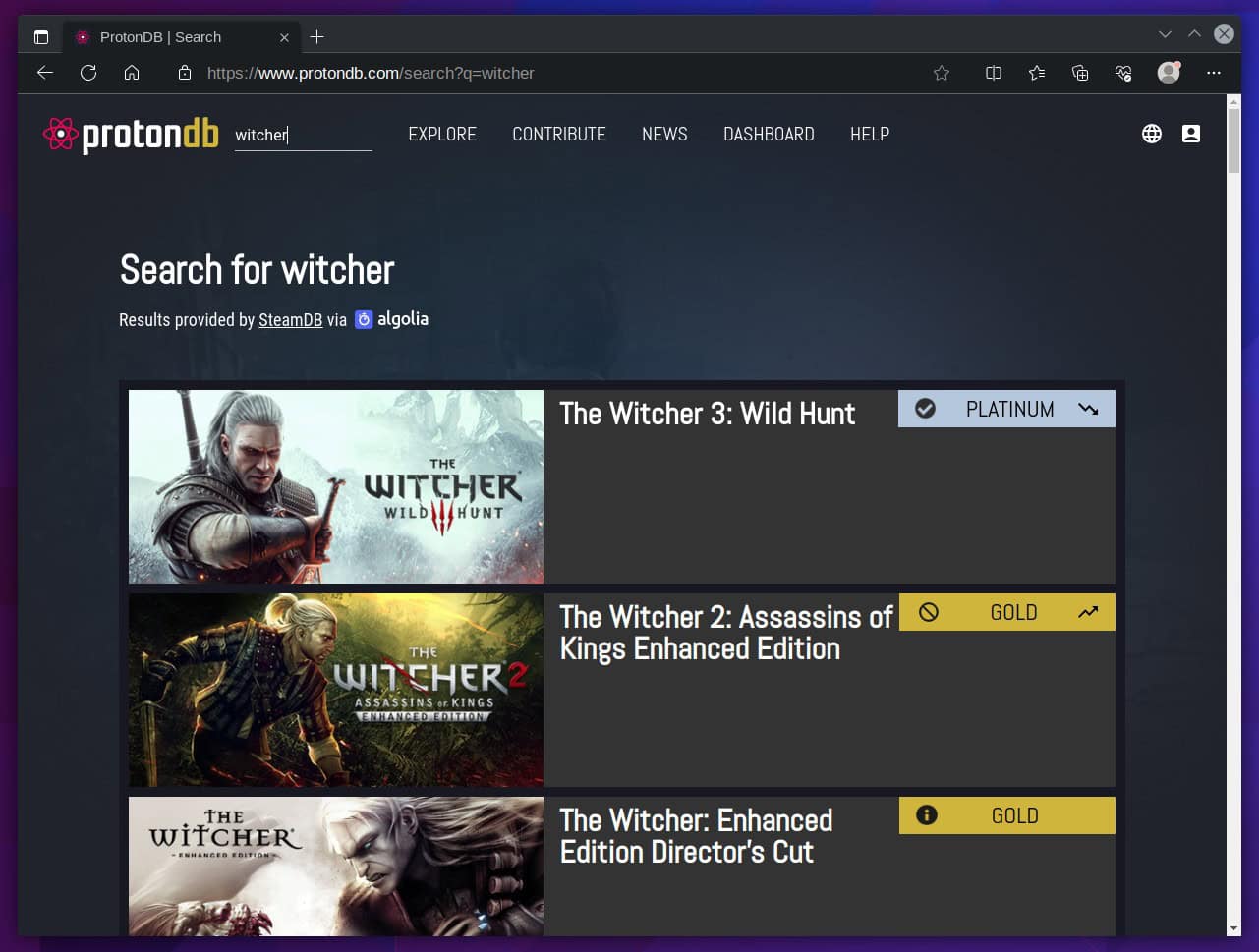1259x952 pixels.
Task: Select the DASHBOARD navigation item
Action: click(769, 134)
